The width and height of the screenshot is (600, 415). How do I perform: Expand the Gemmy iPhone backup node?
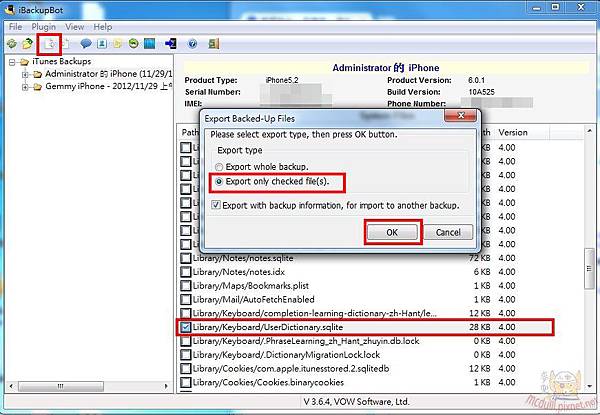[x=25, y=87]
